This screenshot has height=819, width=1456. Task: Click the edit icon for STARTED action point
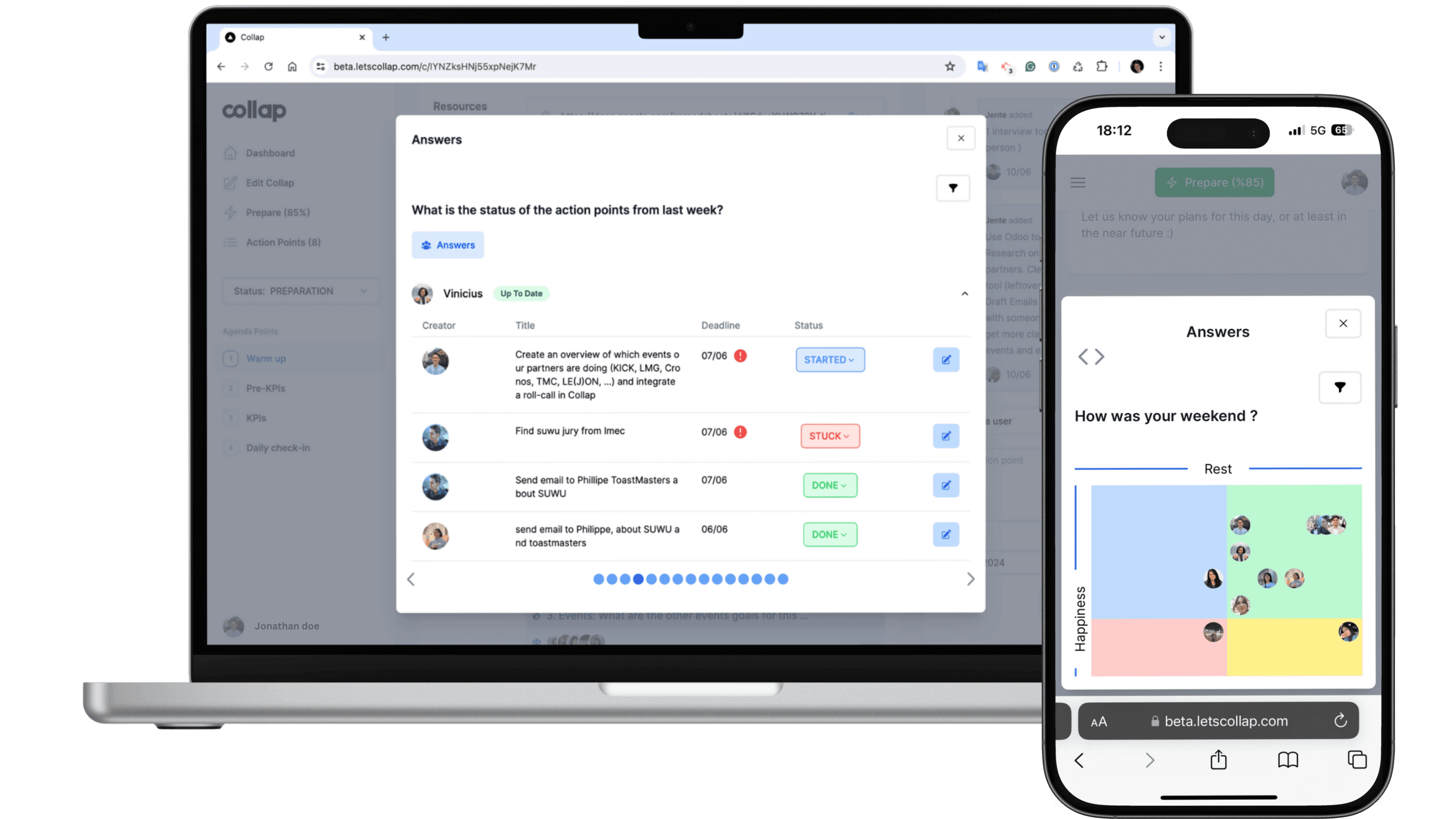946,360
